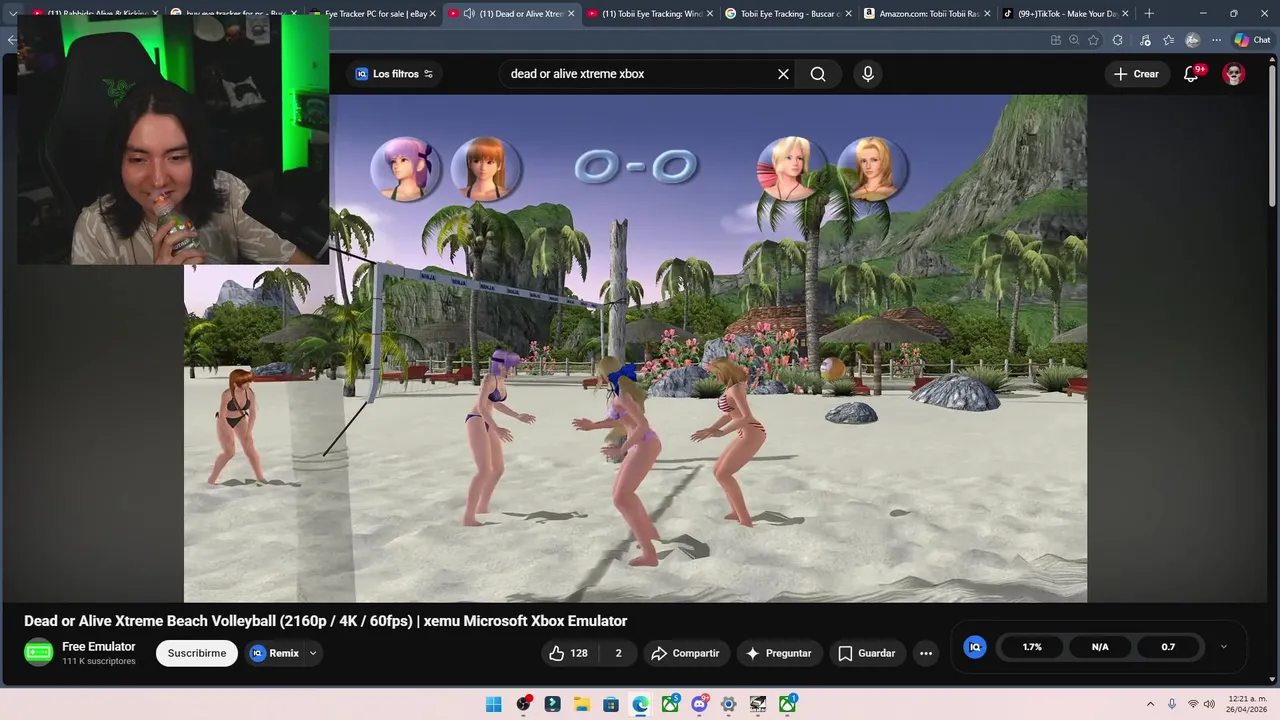Start voice search with the microphone icon

click(x=868, y=74)
